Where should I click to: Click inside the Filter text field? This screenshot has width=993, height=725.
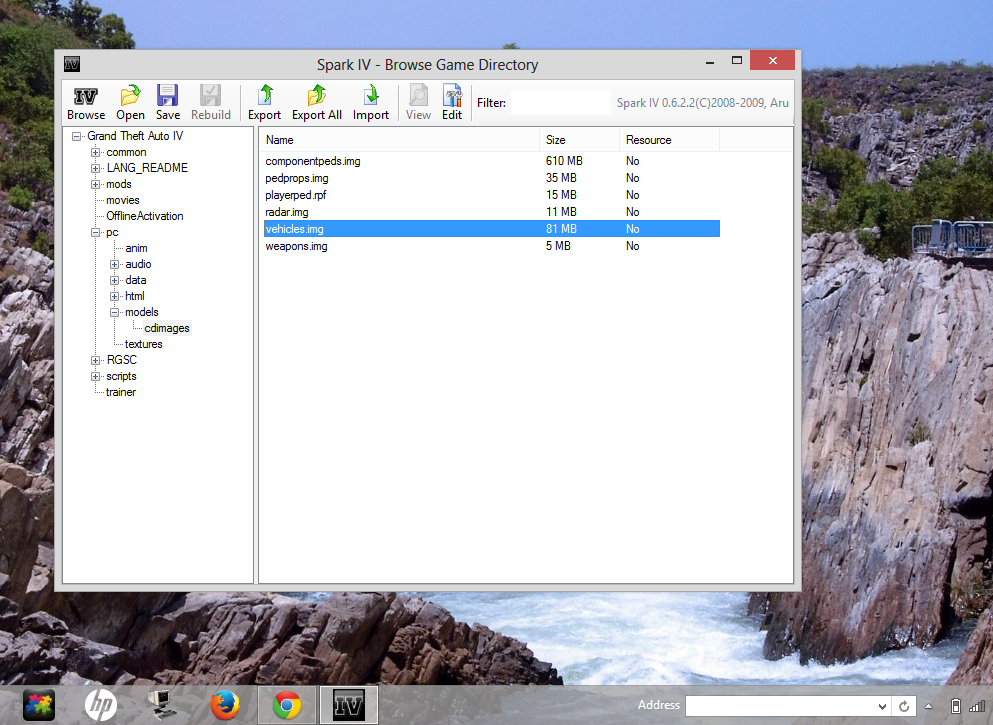click(x=560, y=102)
